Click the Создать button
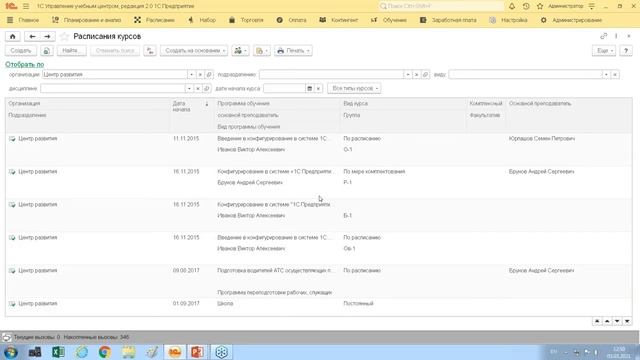Image resolution: width=640 pixels, height=360 pixels. click(21, 51)
